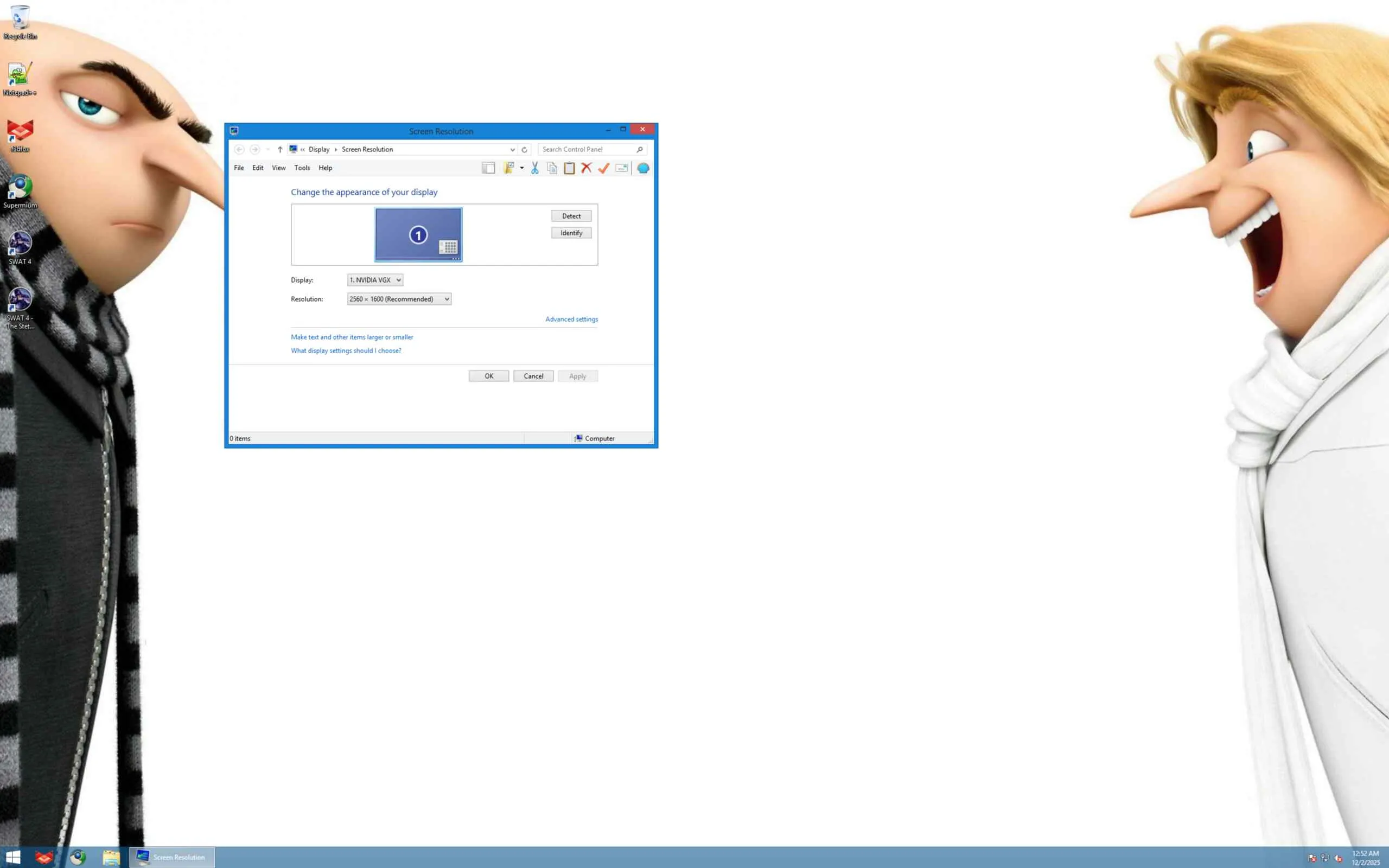Click the blue shell icon in toolbar
Viewport: 1389px width, 868px height.
643,168
